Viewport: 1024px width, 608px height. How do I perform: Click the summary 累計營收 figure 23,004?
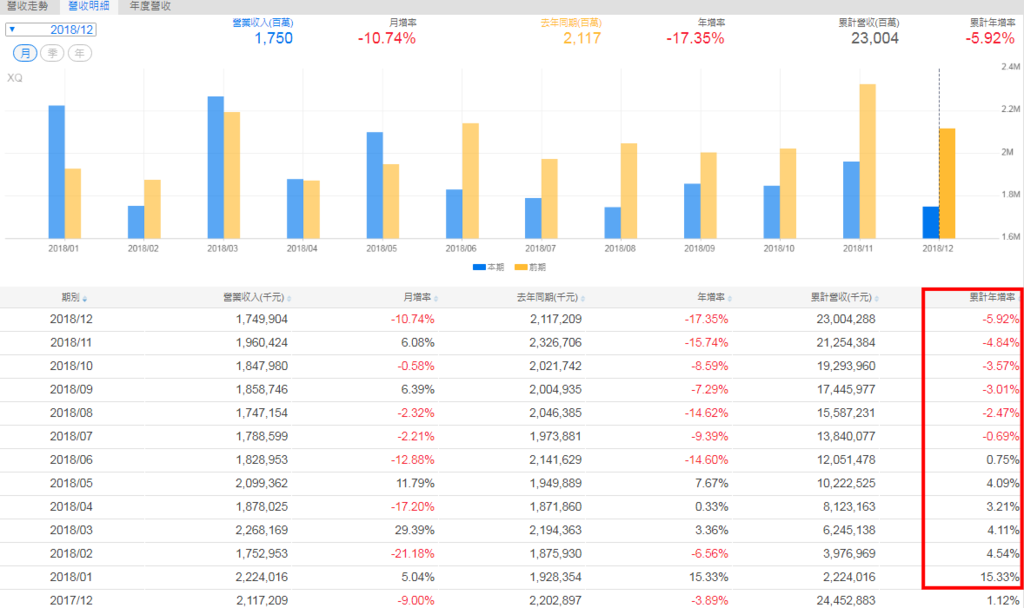point(874,39)
